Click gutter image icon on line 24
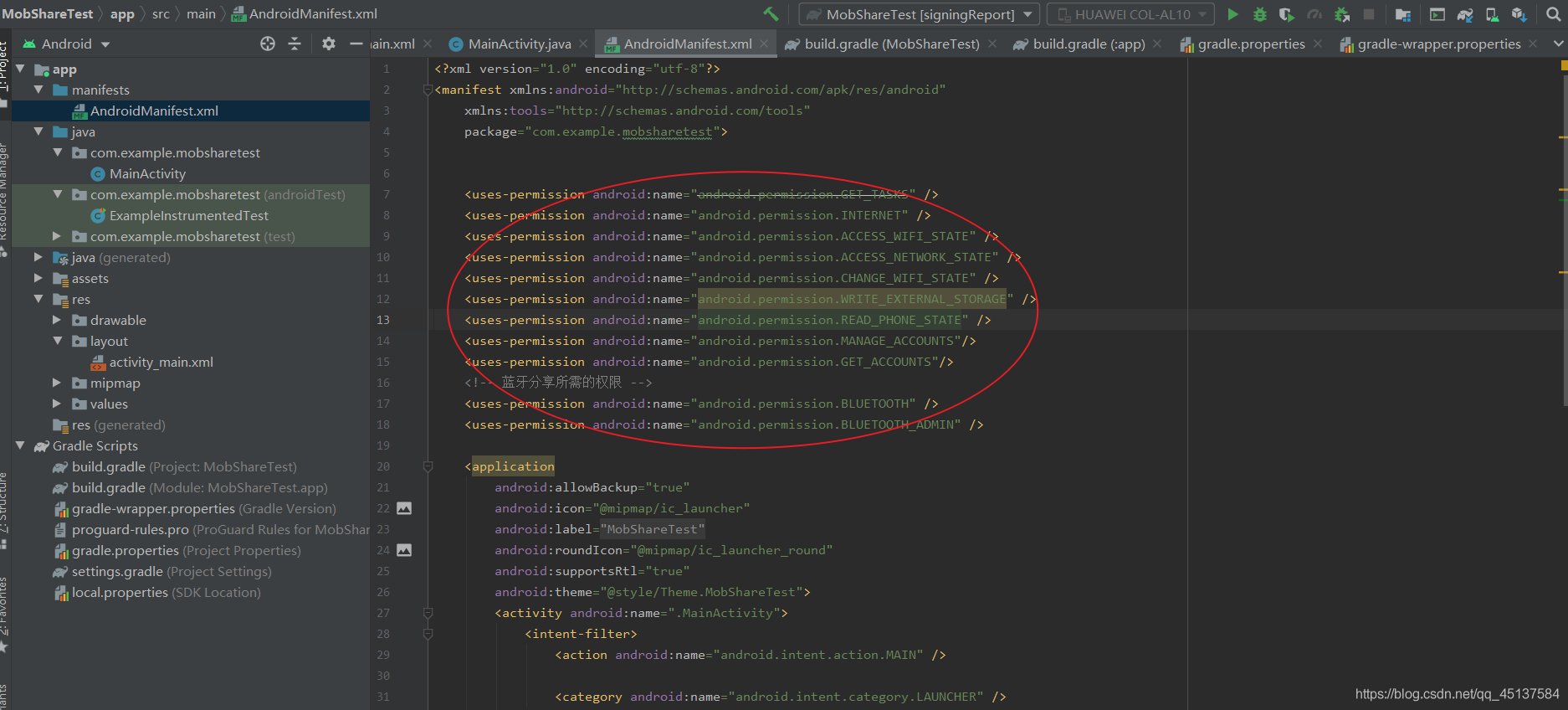 [404, 550]
